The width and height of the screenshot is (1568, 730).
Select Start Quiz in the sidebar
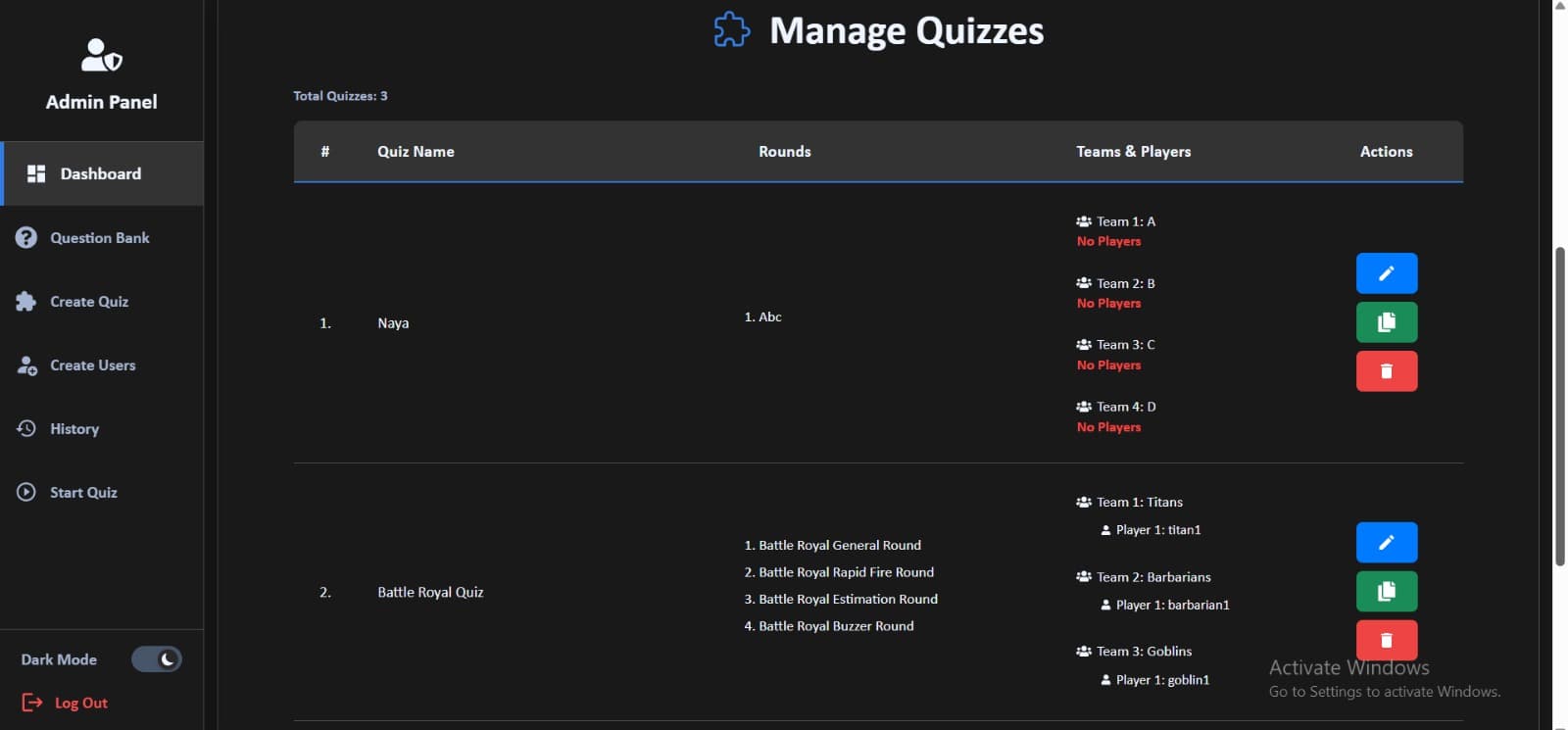pyautogui.click(x=83, y=493)
